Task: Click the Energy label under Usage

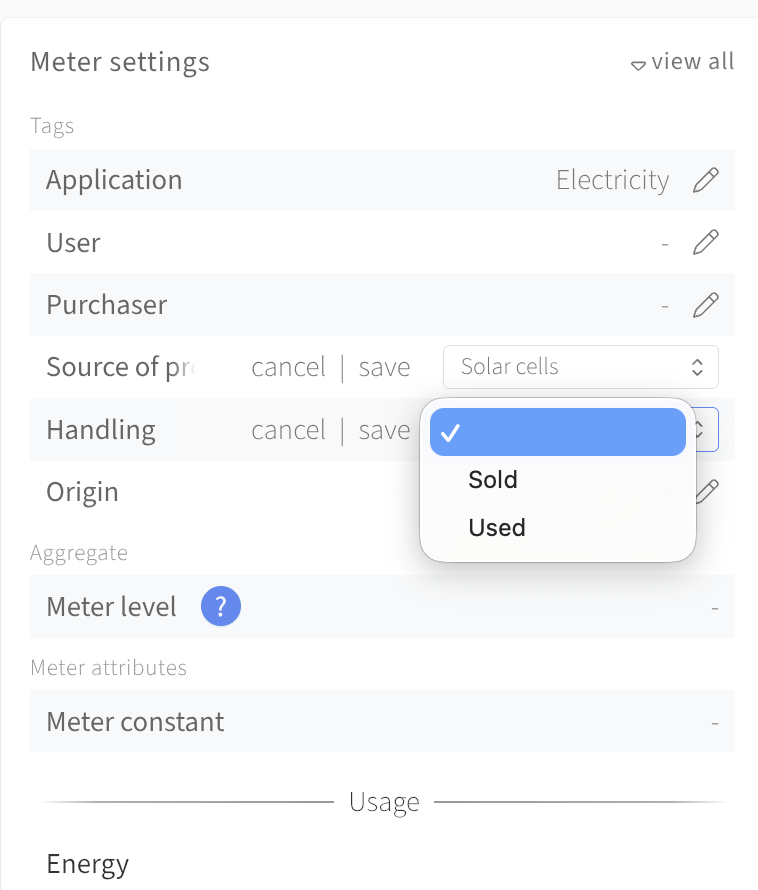Action: pyautogui.click(x=87, y=864)
